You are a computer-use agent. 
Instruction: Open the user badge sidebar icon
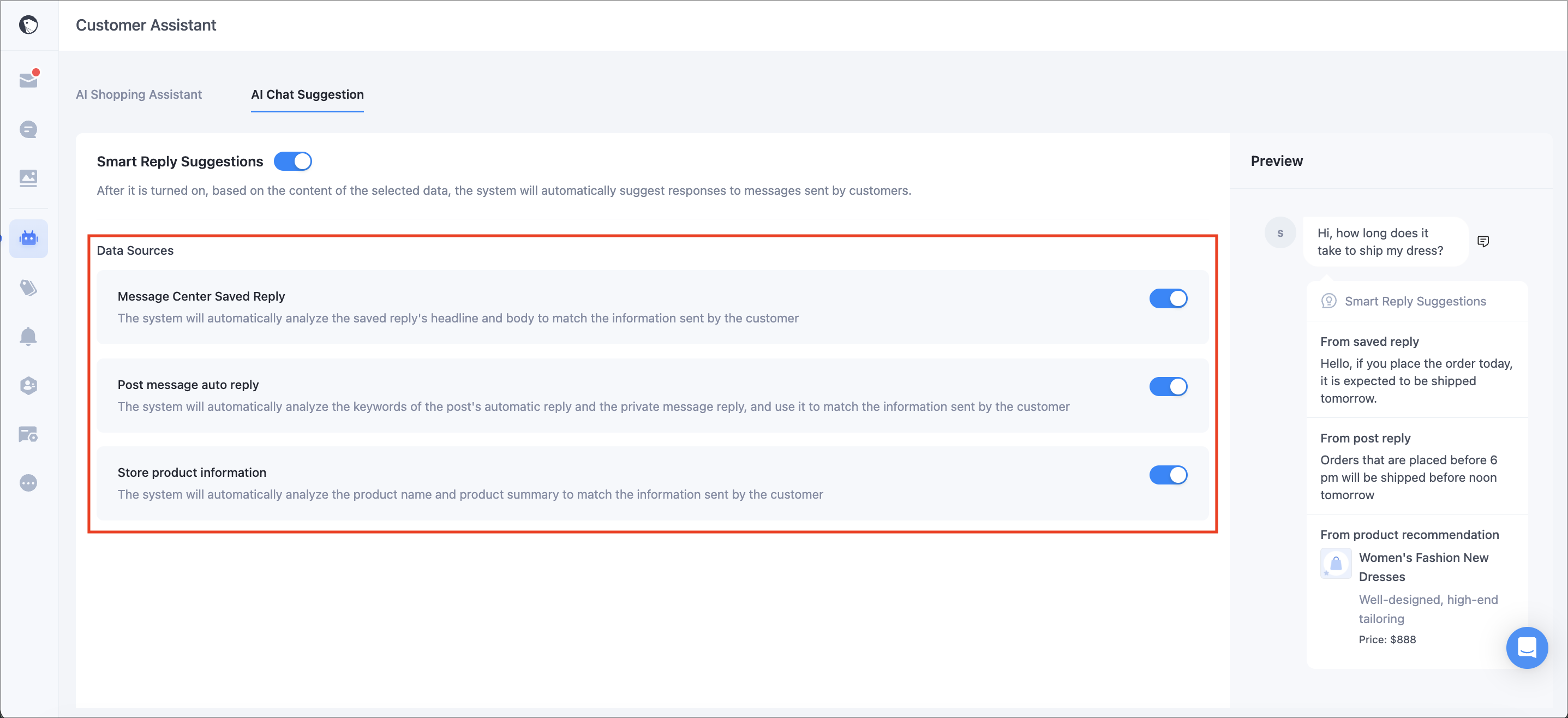pyautogui.click(x=28, y=385)
